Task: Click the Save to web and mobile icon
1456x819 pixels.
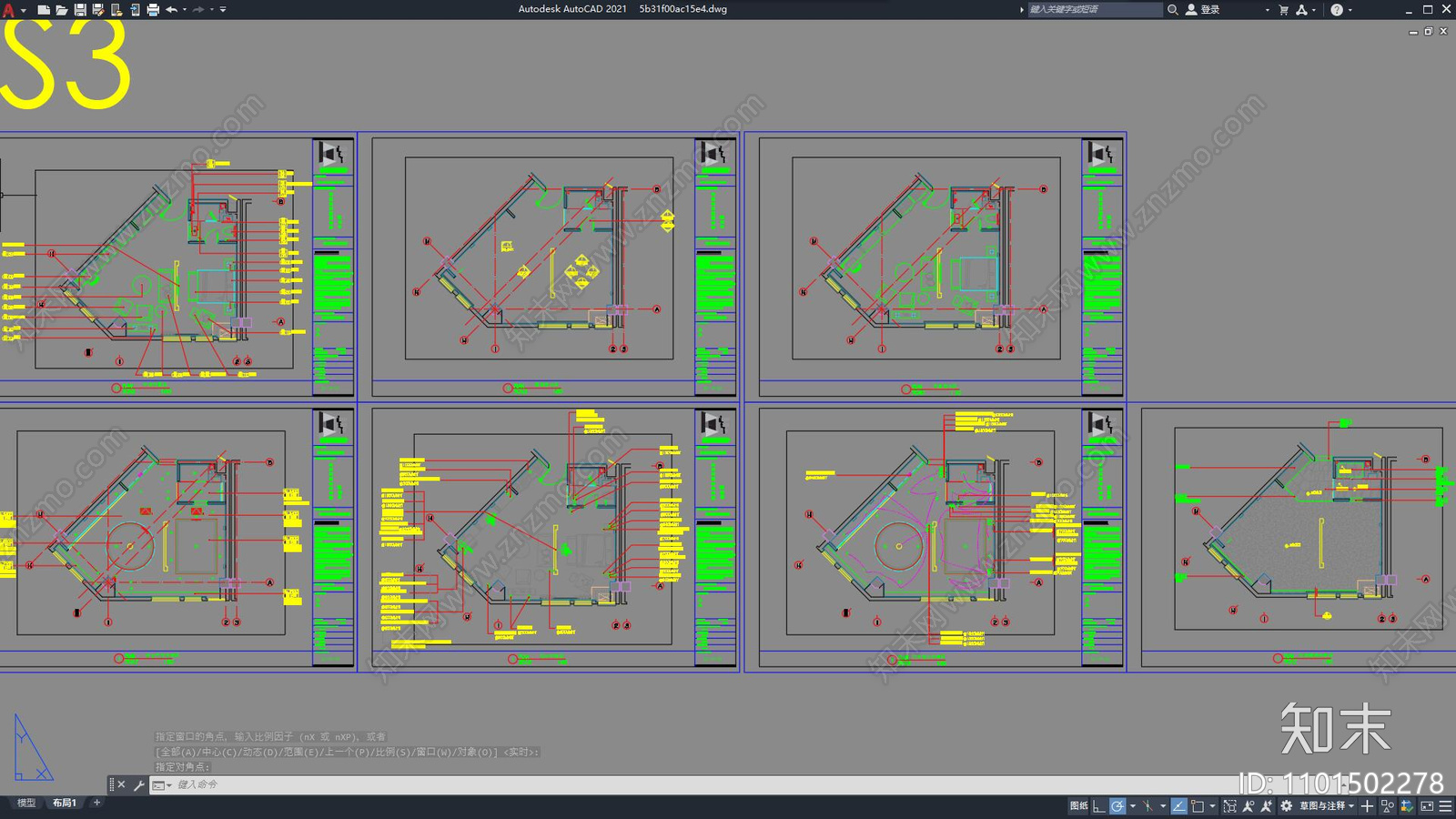Action: point(135,10)
